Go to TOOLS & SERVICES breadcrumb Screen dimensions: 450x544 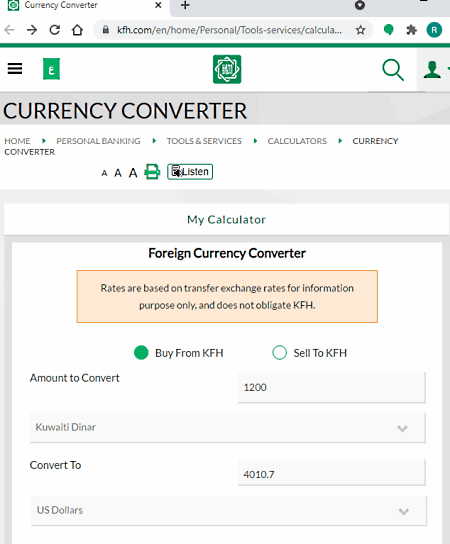pos(204,141)
